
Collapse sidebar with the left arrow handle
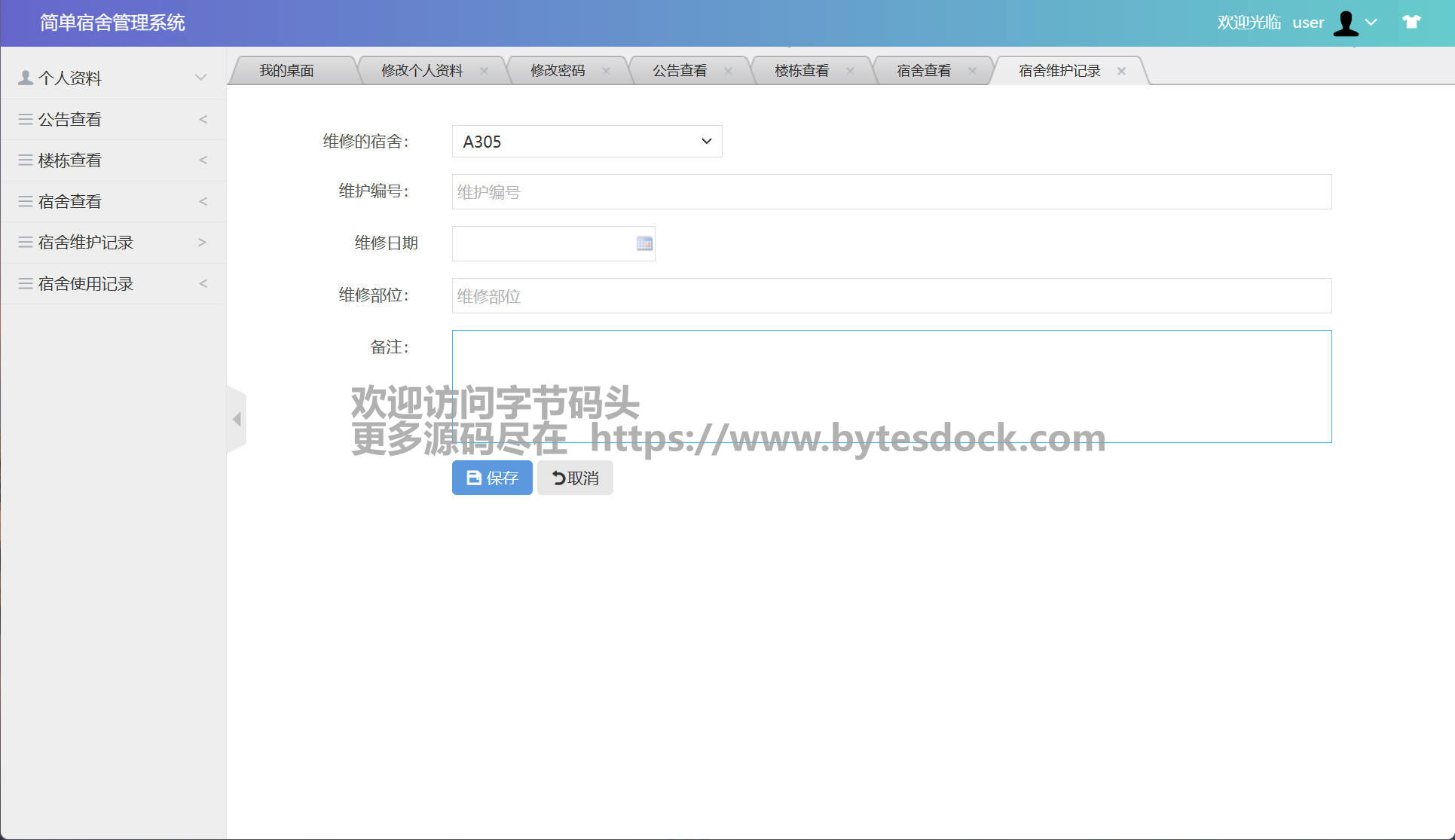click(x=237, y=419)
